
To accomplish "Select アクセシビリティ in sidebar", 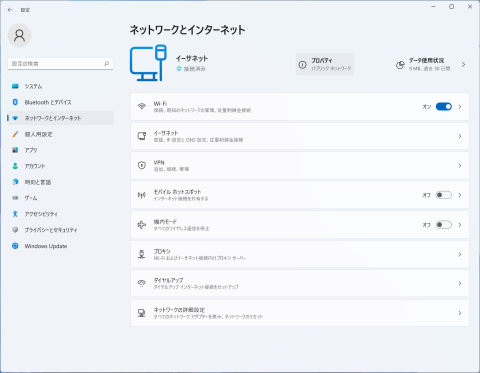I will tap(60, 214).
